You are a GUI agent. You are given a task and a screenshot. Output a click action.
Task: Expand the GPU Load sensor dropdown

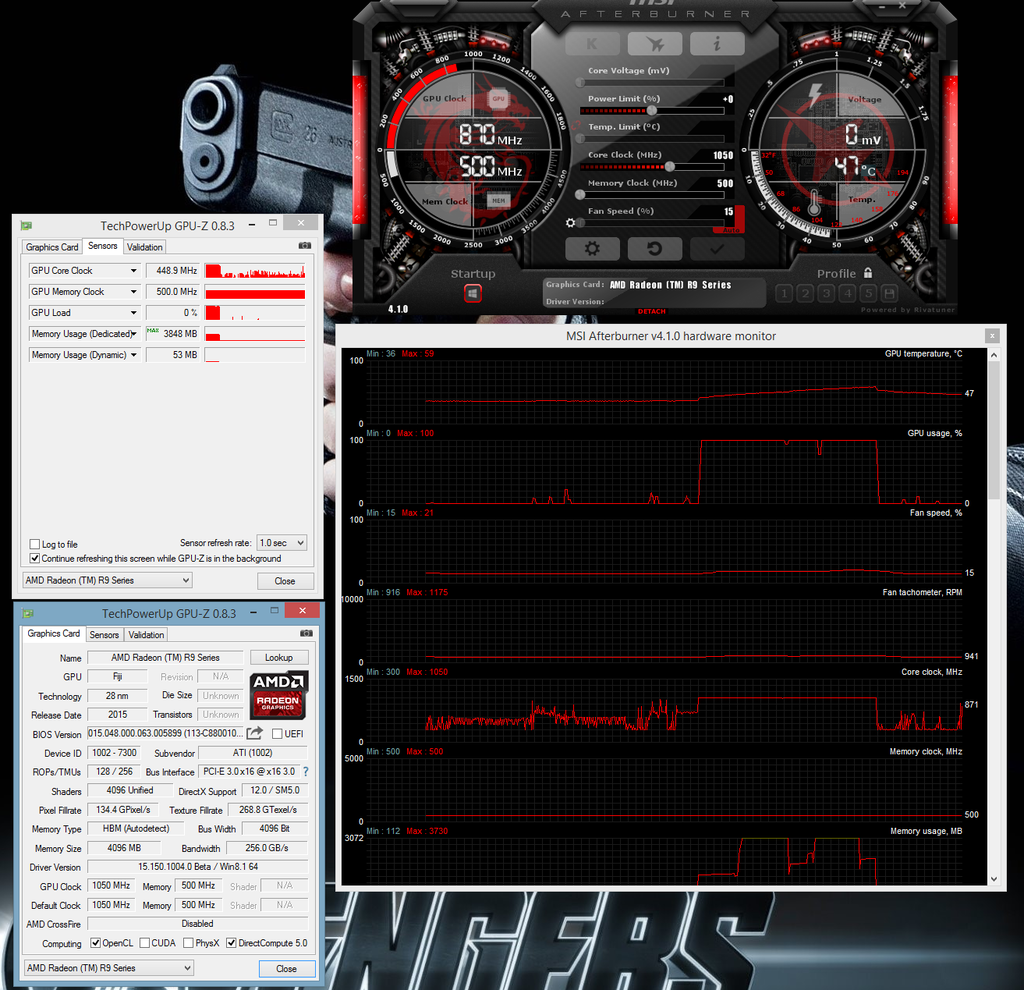133,313
